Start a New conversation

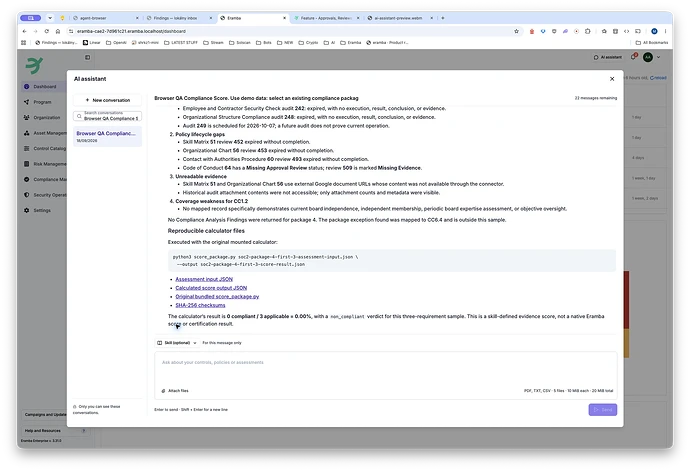(107, 100)
